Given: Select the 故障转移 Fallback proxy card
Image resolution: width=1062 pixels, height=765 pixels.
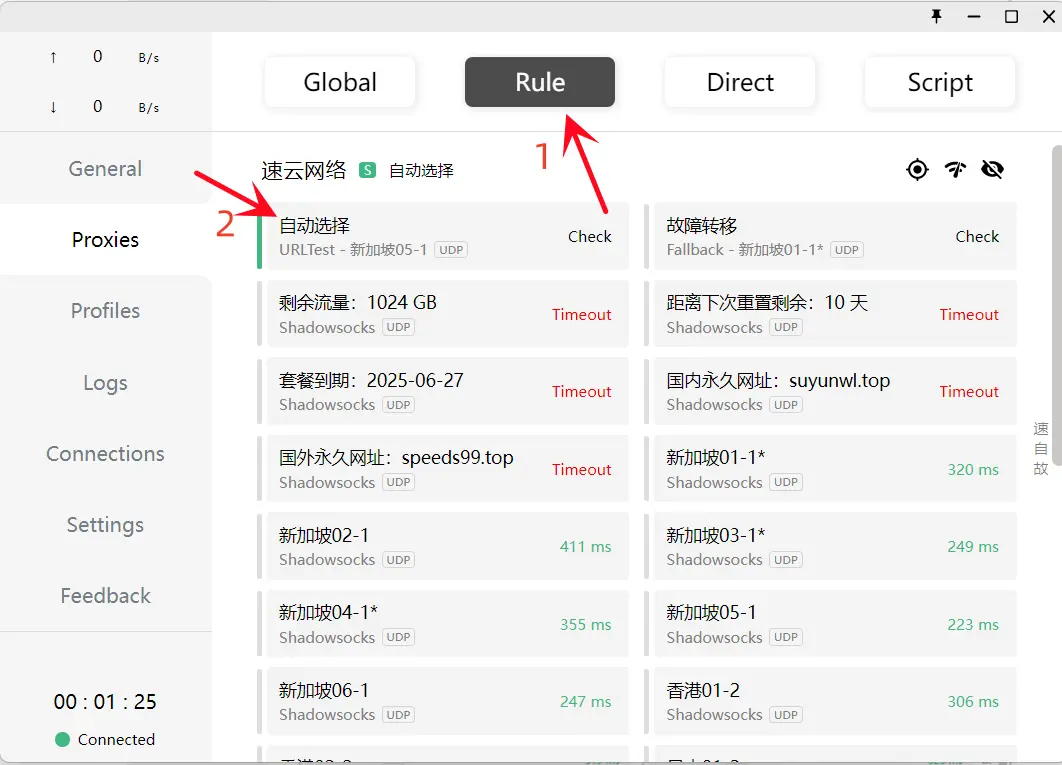Looking at the screenshot, I should 830,236.
